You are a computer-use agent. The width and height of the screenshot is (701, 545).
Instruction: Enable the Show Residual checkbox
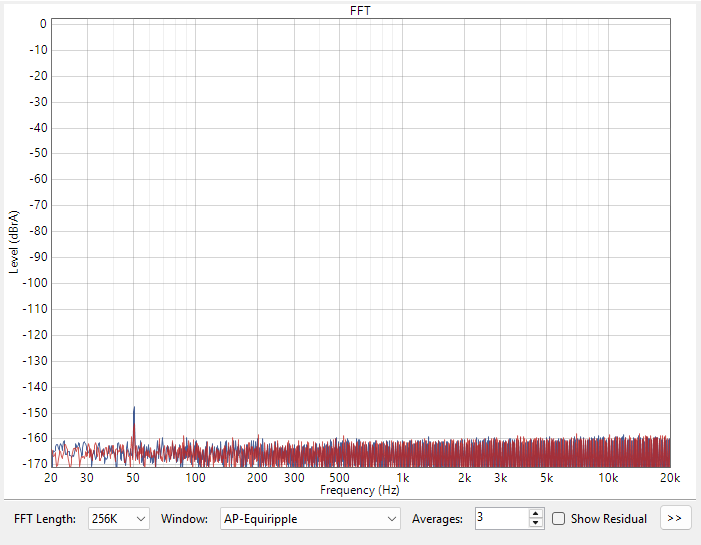tap(558, 519)
